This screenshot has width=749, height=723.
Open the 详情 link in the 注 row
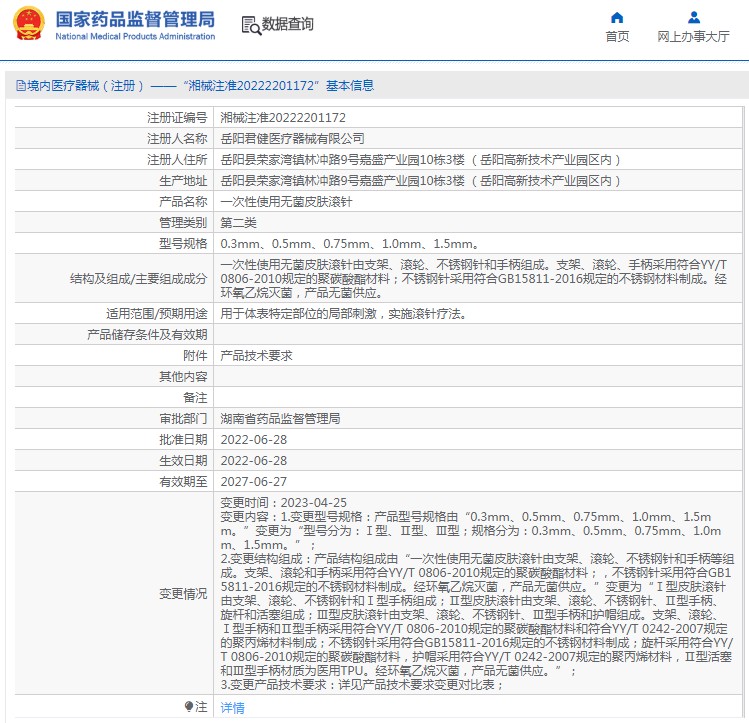point(233,707)
